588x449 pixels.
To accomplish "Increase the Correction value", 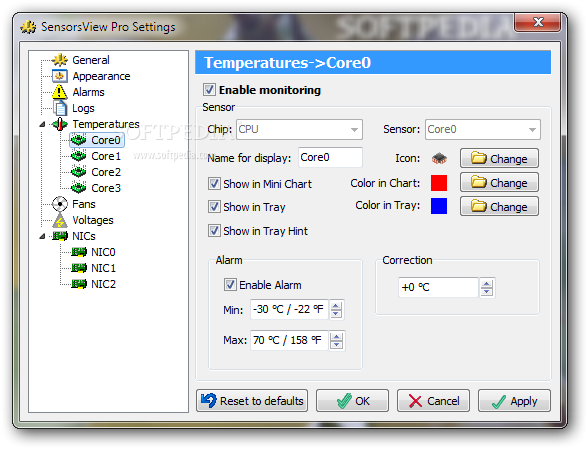I will (x=487, y=284).
